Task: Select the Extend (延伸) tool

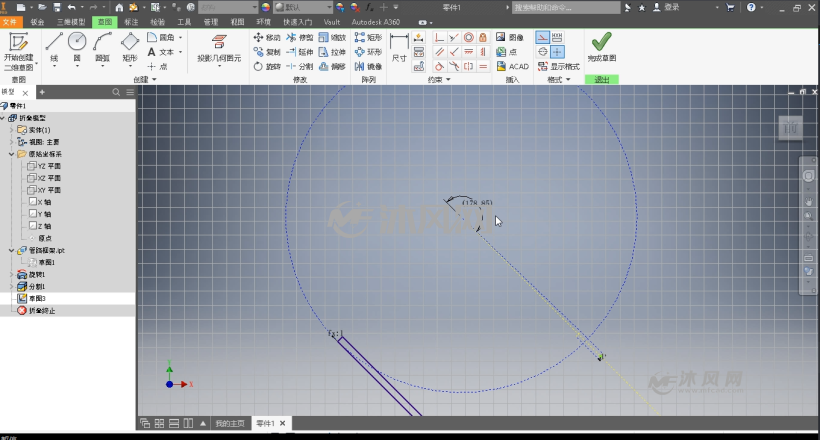Action: click(300, 52)
